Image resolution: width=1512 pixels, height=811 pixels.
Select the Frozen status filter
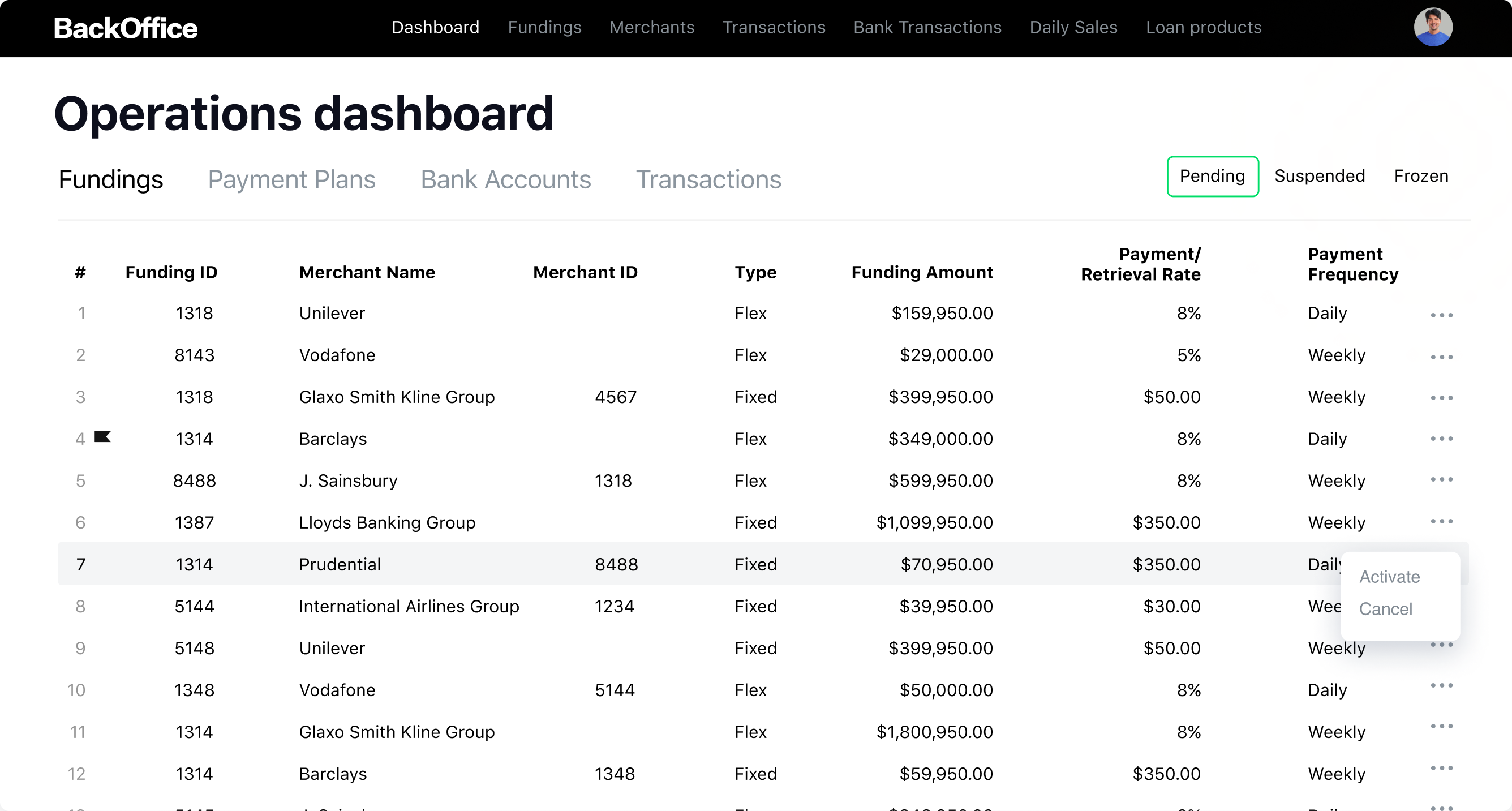coord(1421,176)
